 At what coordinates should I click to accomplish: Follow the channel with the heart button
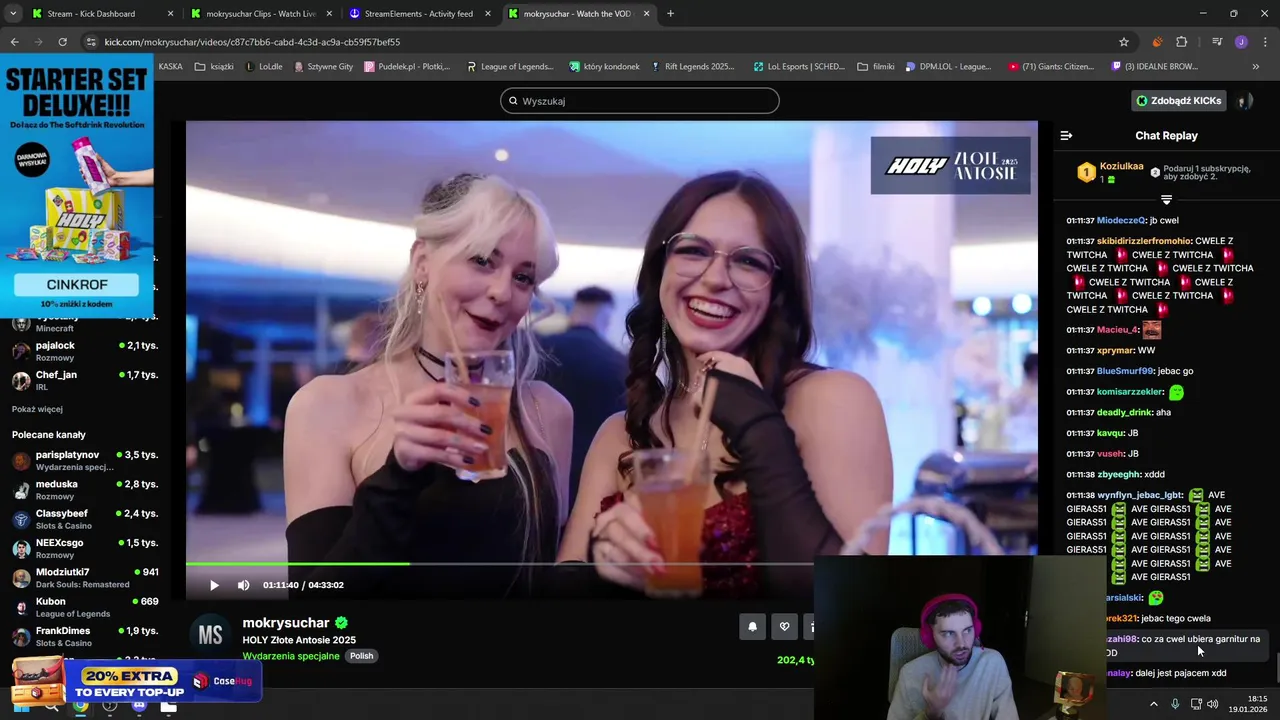(x=784, y=626)
